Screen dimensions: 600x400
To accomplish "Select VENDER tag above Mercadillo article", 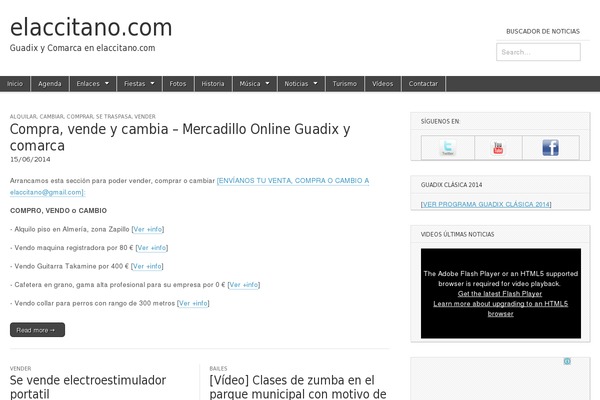I will pos(145,116).
